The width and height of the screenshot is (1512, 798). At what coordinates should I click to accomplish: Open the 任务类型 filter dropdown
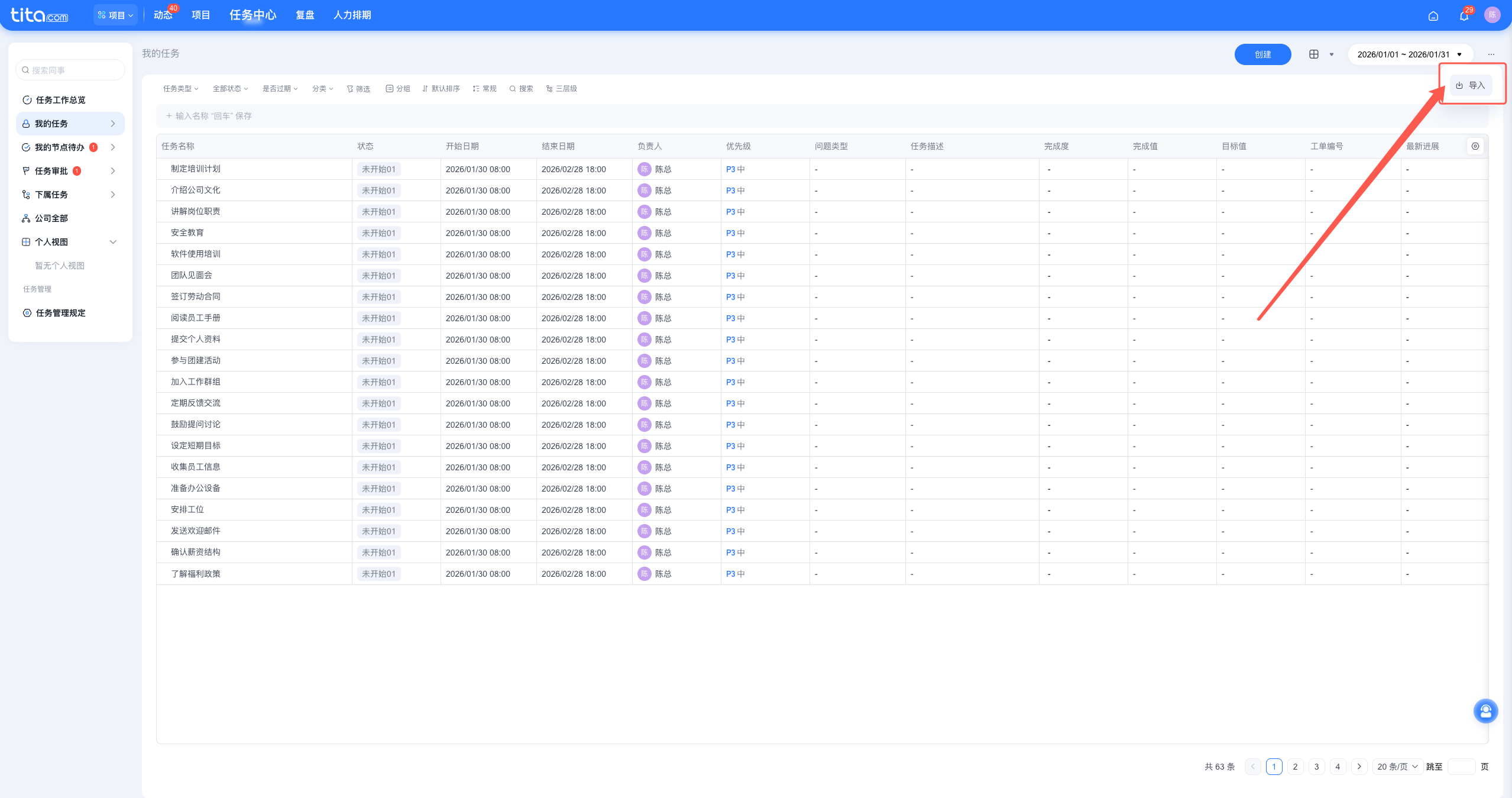[x=181, y=89]
